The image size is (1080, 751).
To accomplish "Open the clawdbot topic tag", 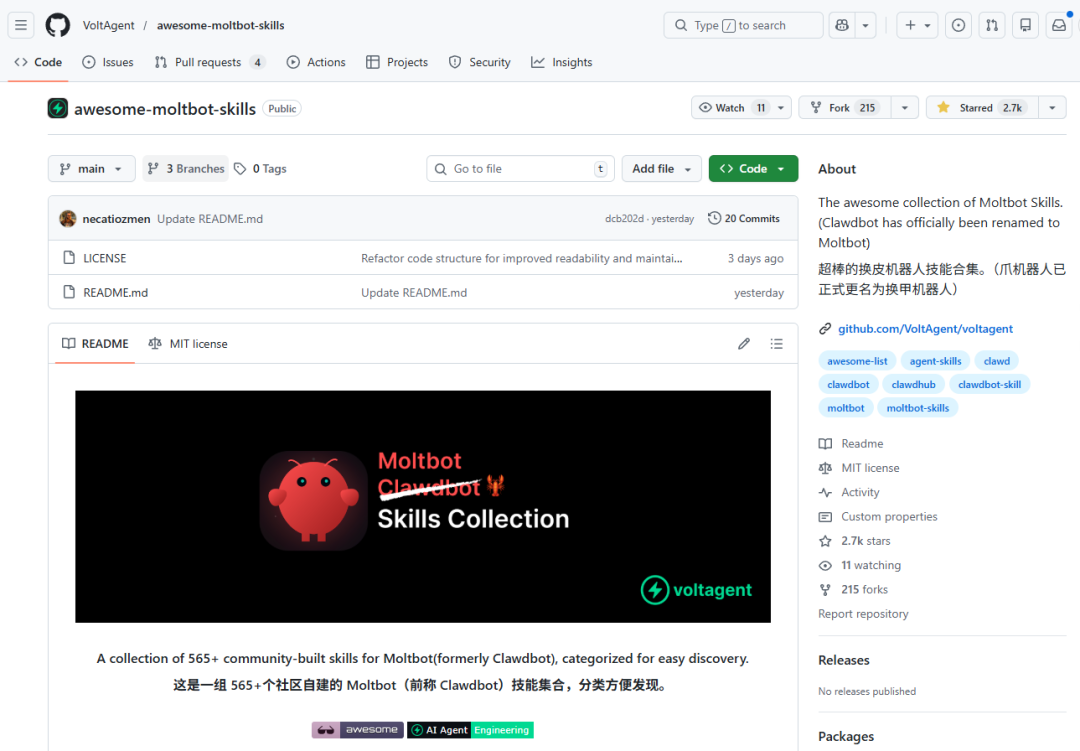I will [848, 384].
